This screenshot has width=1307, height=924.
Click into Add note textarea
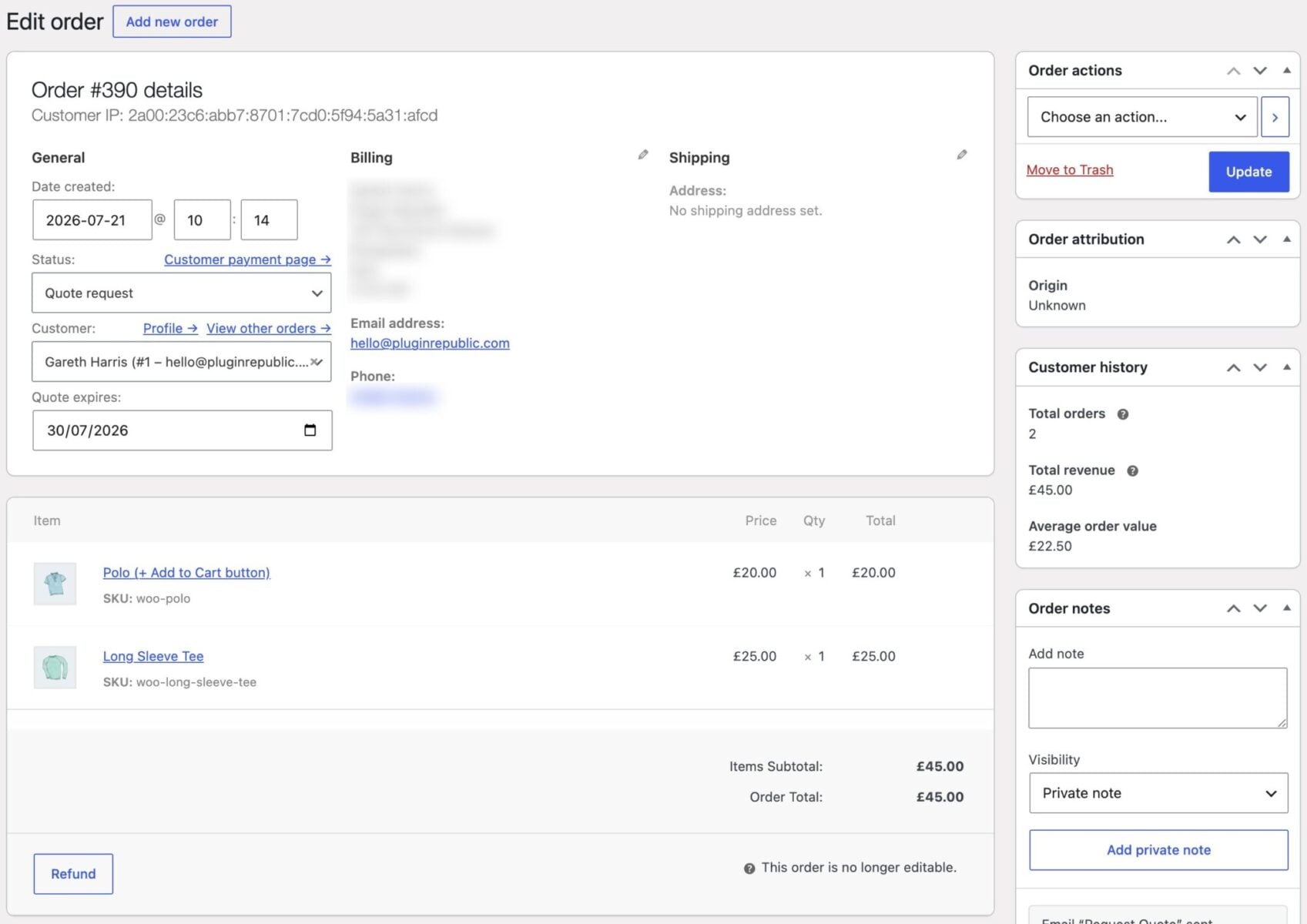[1158, 698]
